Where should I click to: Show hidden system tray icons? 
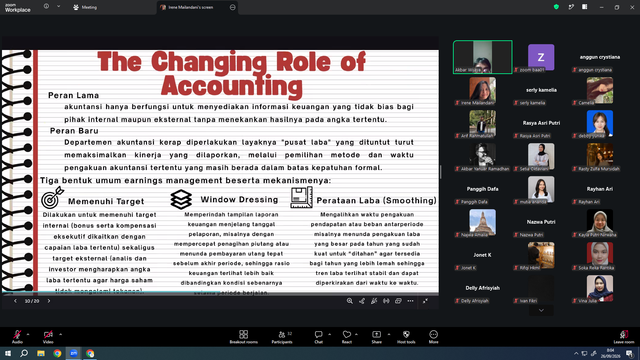point(576,353)
